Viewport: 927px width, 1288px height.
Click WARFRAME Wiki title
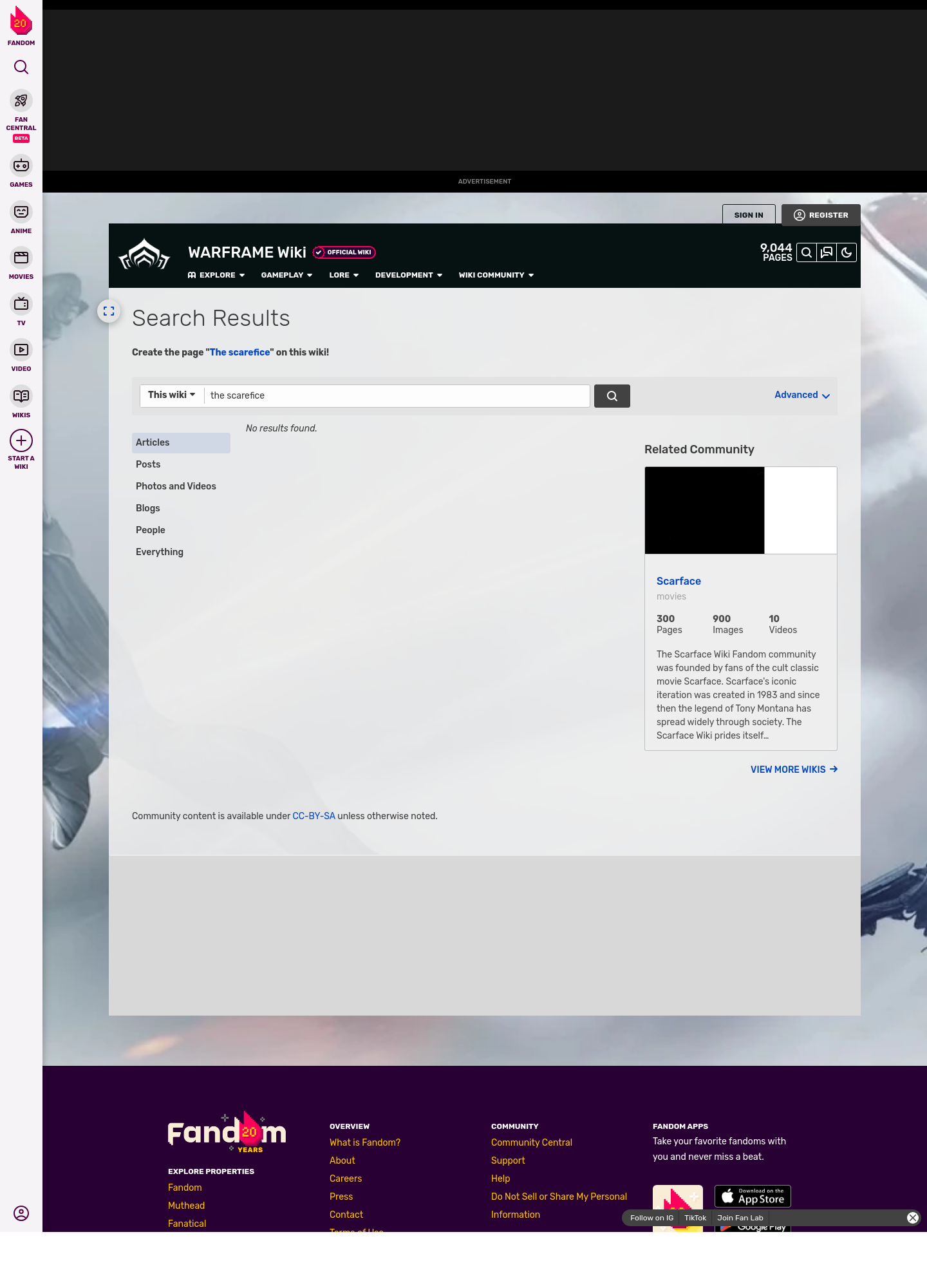247,252
